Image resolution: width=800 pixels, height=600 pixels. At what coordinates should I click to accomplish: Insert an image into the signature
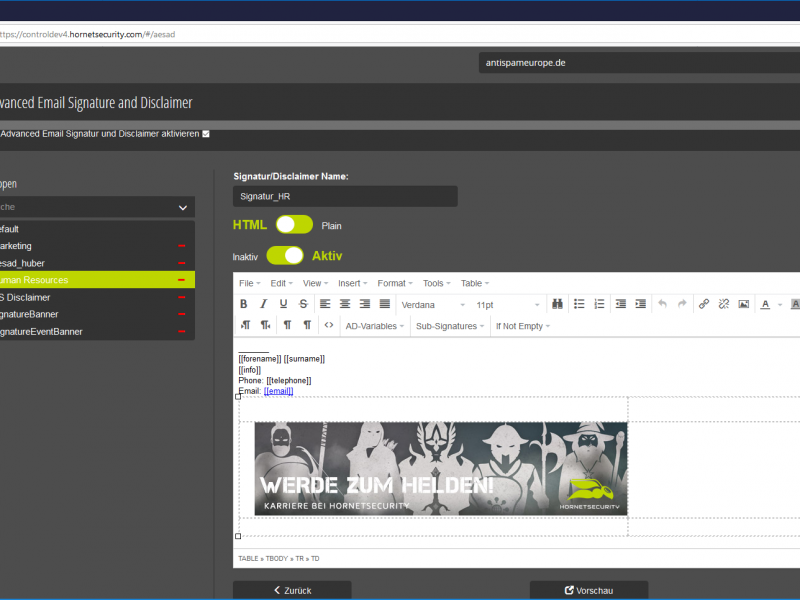(744, 304)
